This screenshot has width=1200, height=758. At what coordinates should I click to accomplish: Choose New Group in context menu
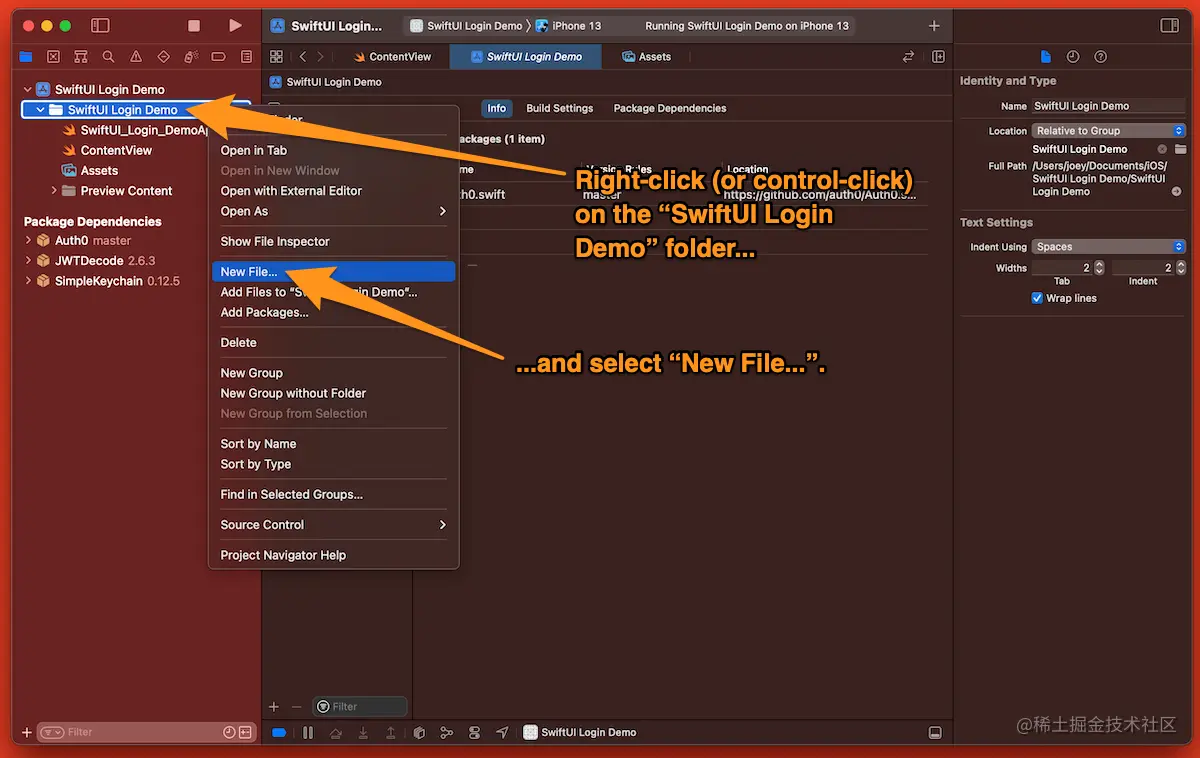tap(333, 372)
